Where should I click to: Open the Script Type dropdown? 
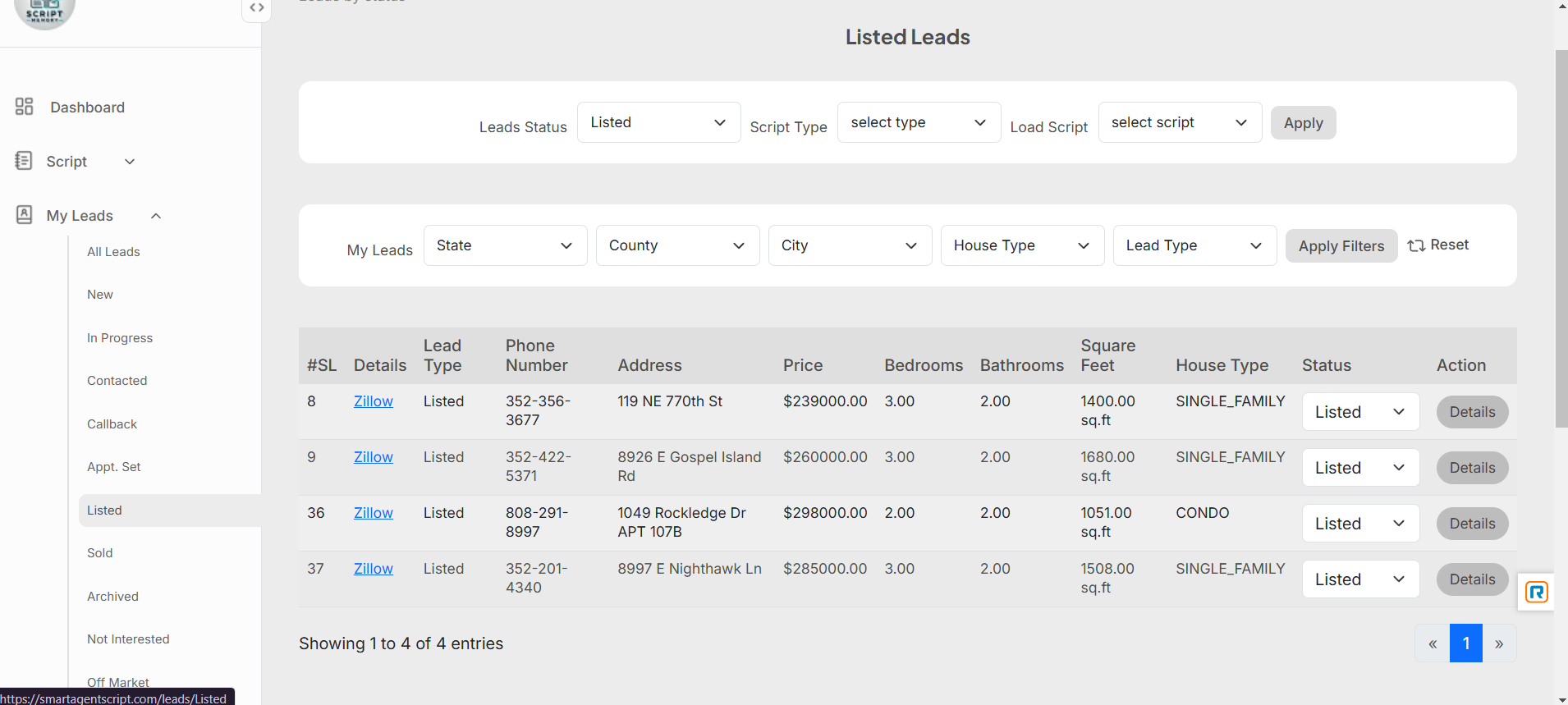tap(919, 122)
